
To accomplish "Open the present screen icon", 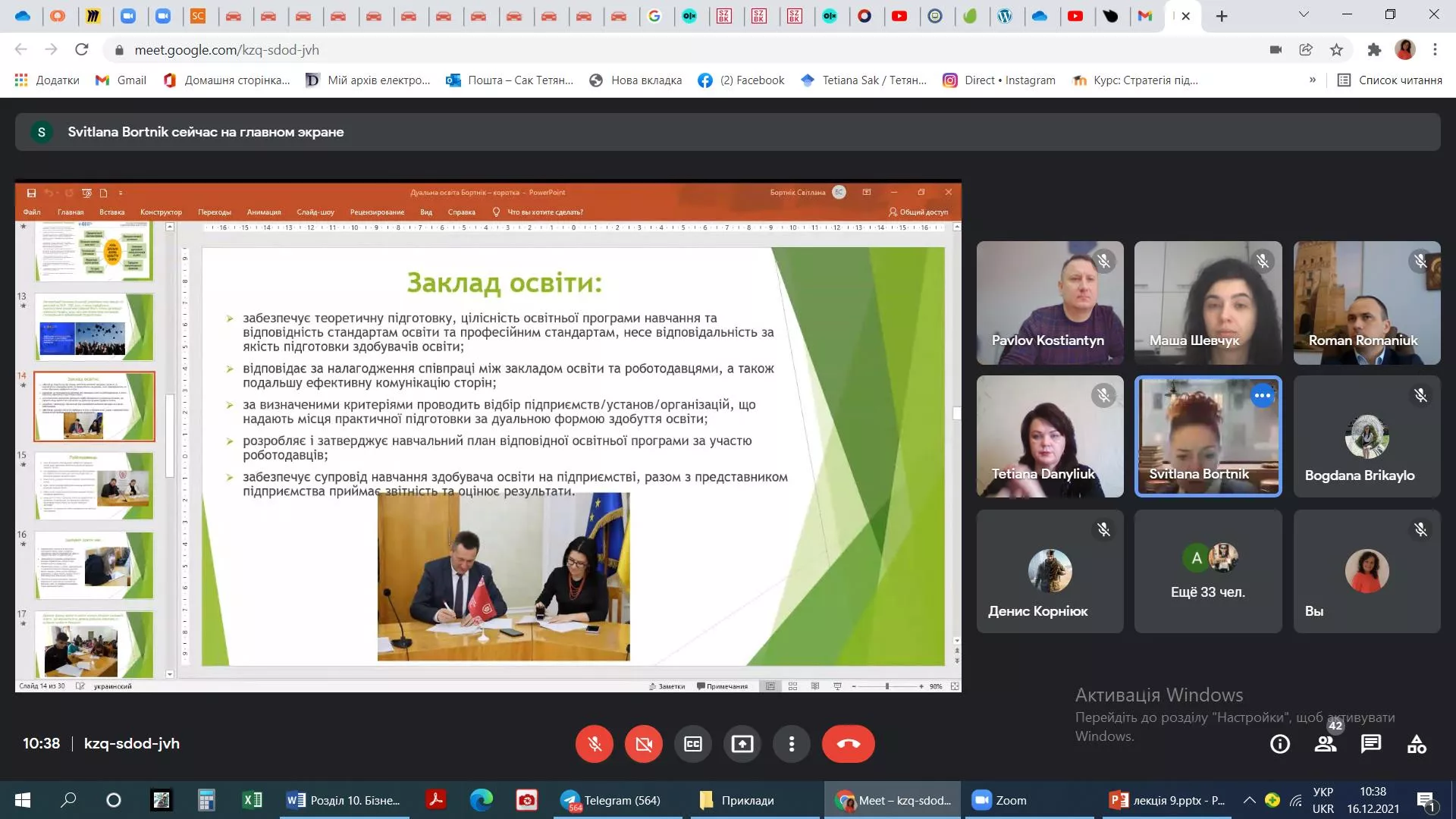I will 742,744.
